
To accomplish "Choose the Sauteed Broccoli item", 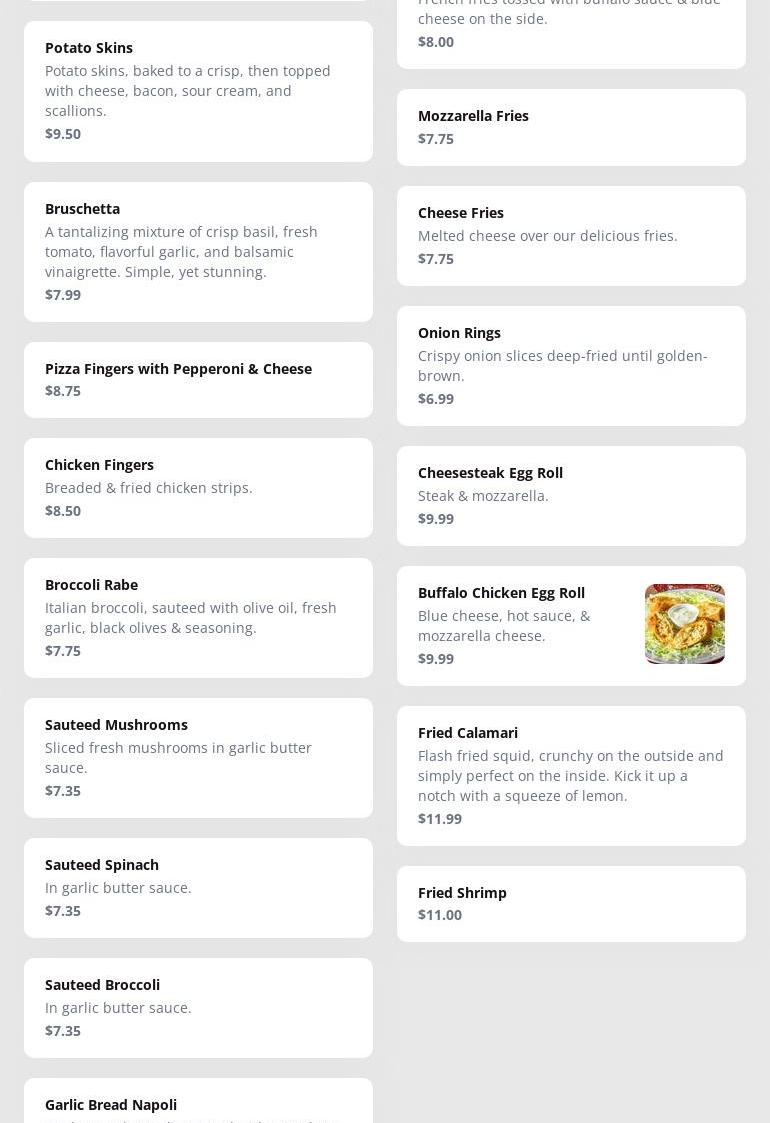I will 198,1007.
